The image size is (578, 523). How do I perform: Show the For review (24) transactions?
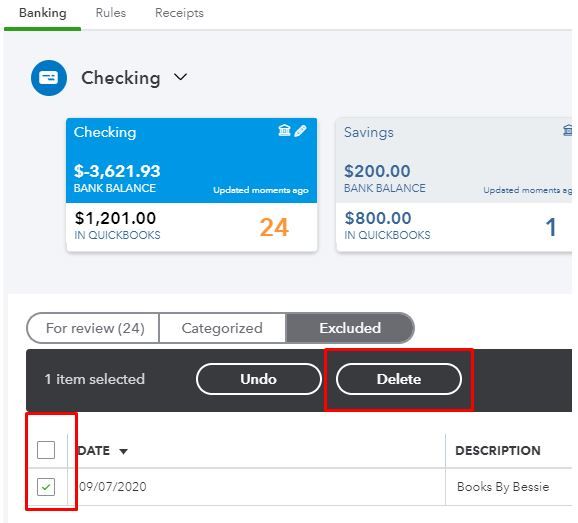[94, 328]
